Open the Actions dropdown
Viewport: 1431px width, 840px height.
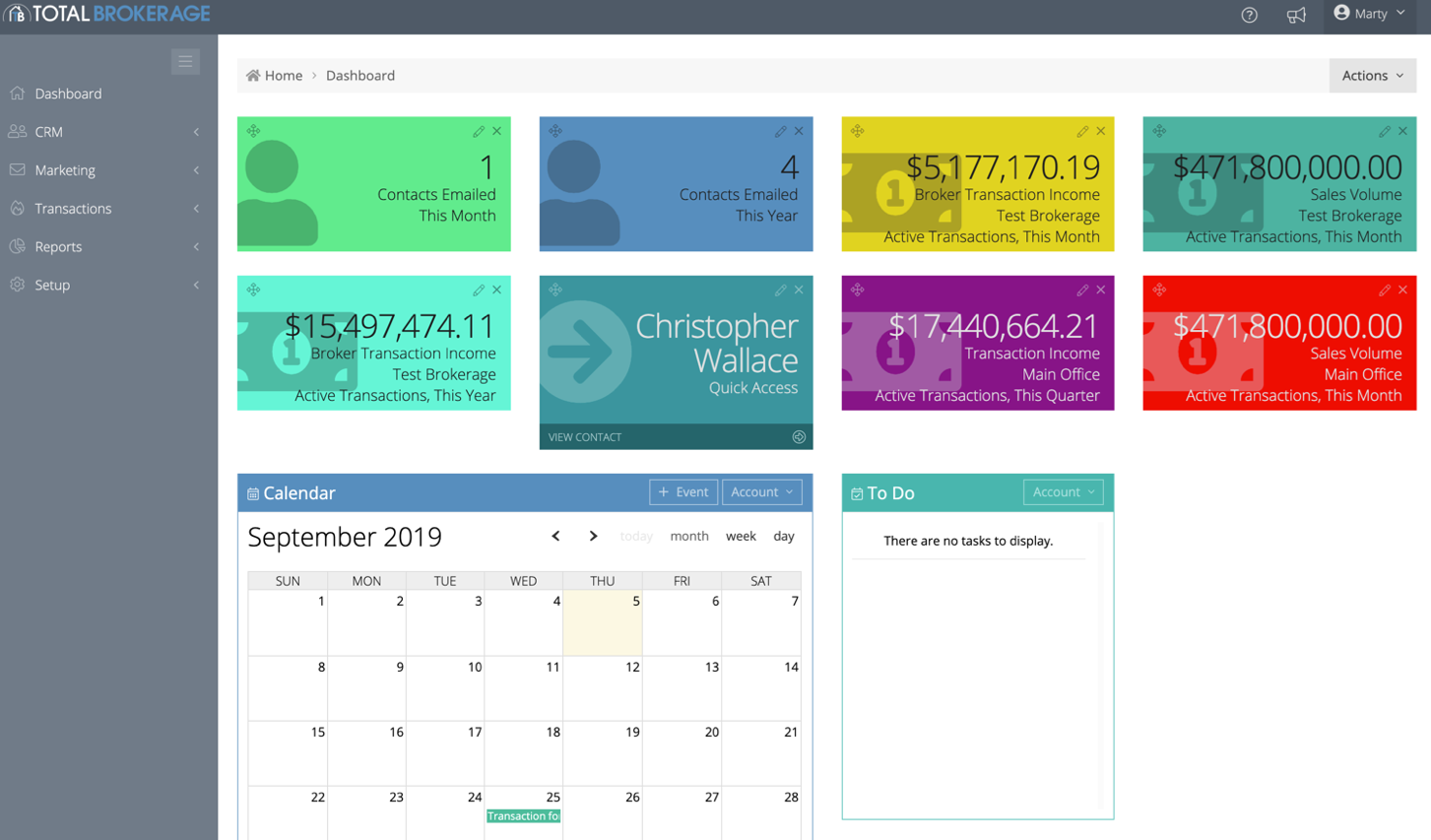pyautogui.click(x=1372, y=76)
